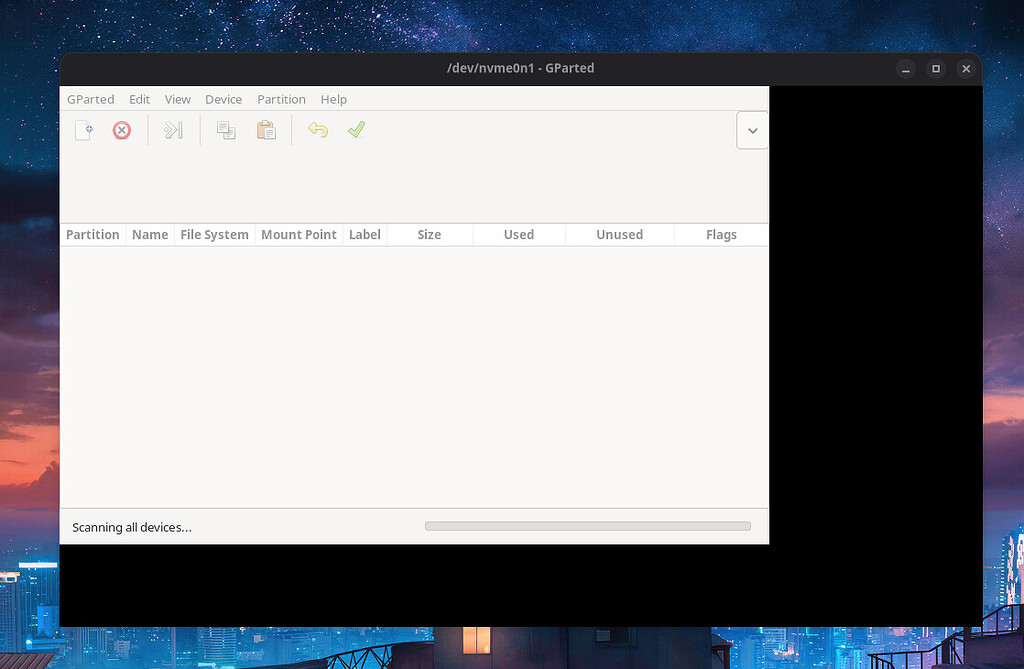The image size is (1024, 669).
Task: Click the Undo Last Operation icon
Action: [317, 130]
